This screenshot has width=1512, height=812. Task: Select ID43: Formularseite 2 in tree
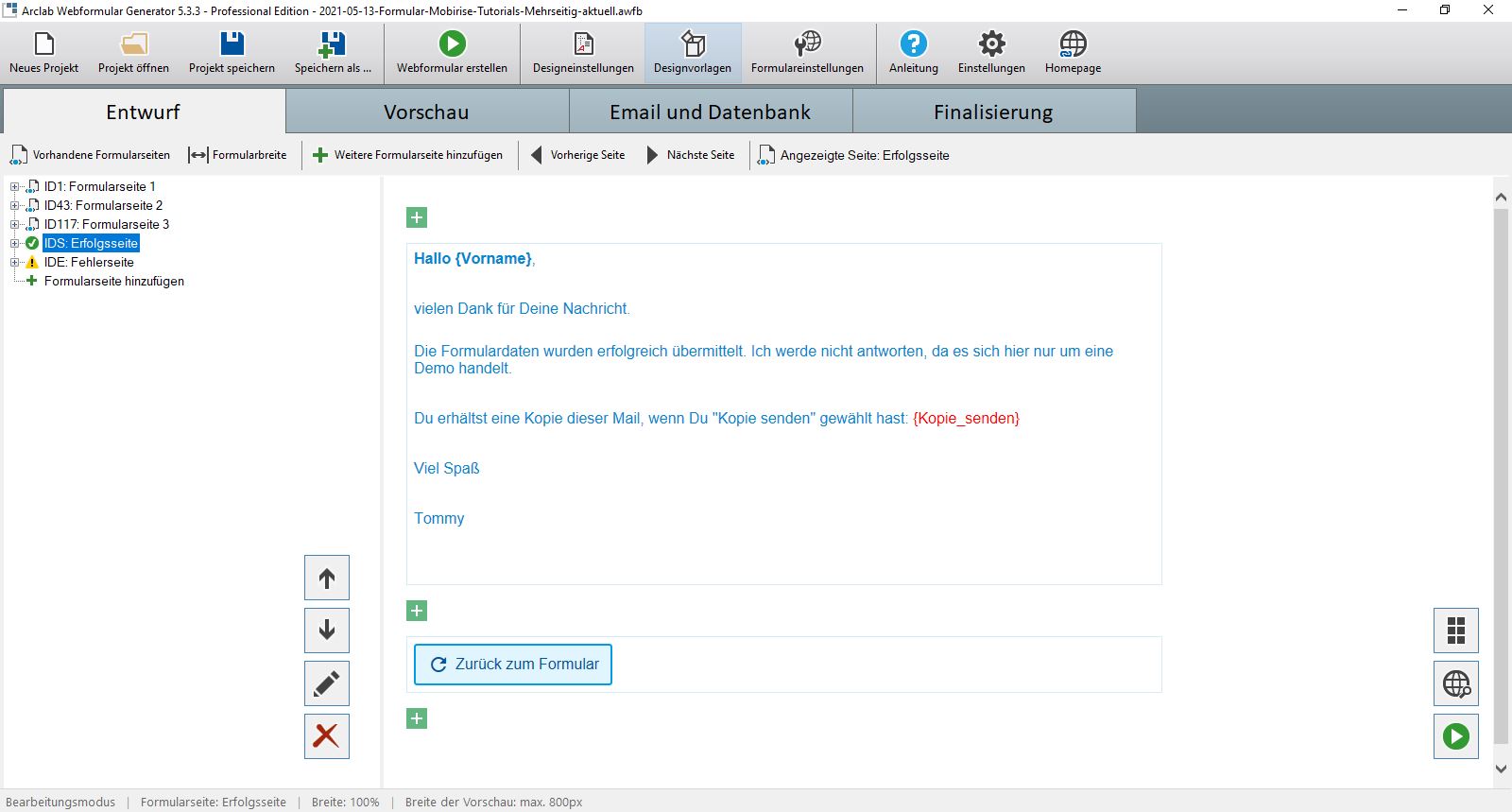pyautogui.click(x=103, y=205)
